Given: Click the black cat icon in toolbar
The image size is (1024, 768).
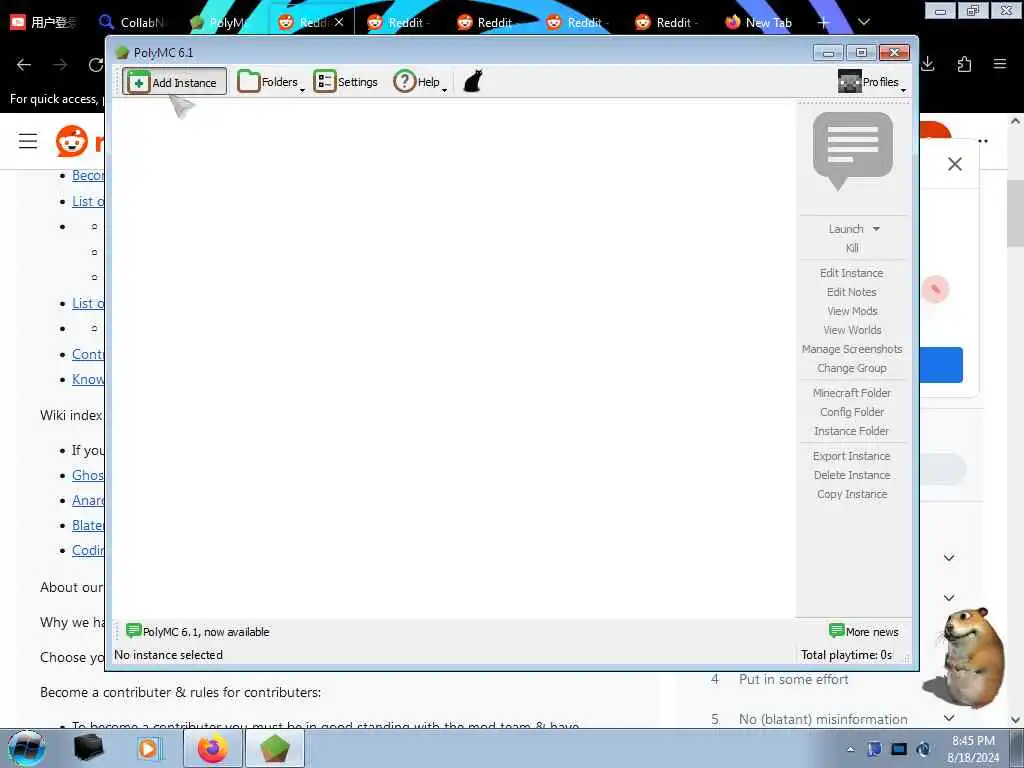Looking at the screenshot, I should tap(473, 82).
